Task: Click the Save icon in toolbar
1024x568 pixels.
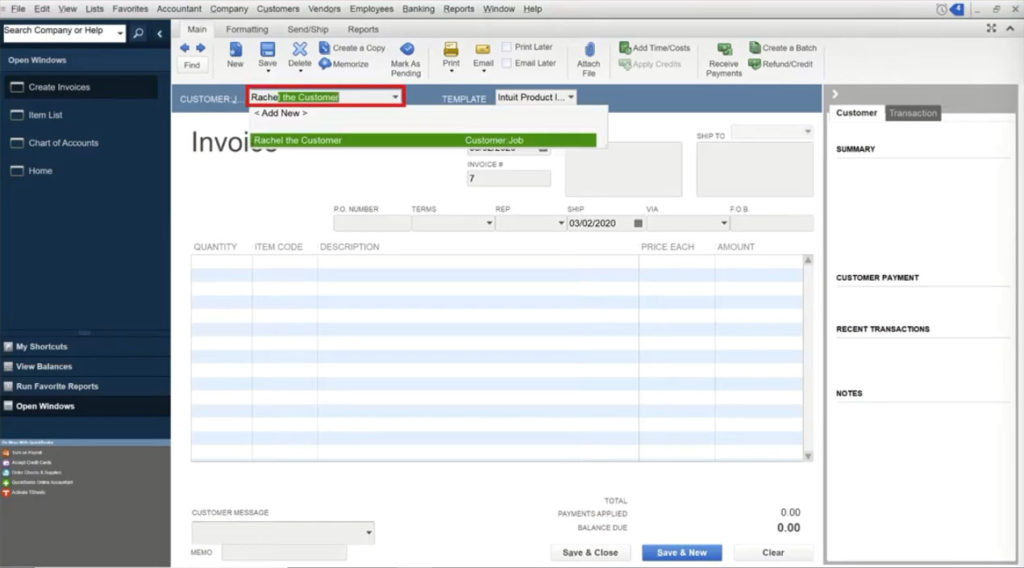Action: point(267,50)
